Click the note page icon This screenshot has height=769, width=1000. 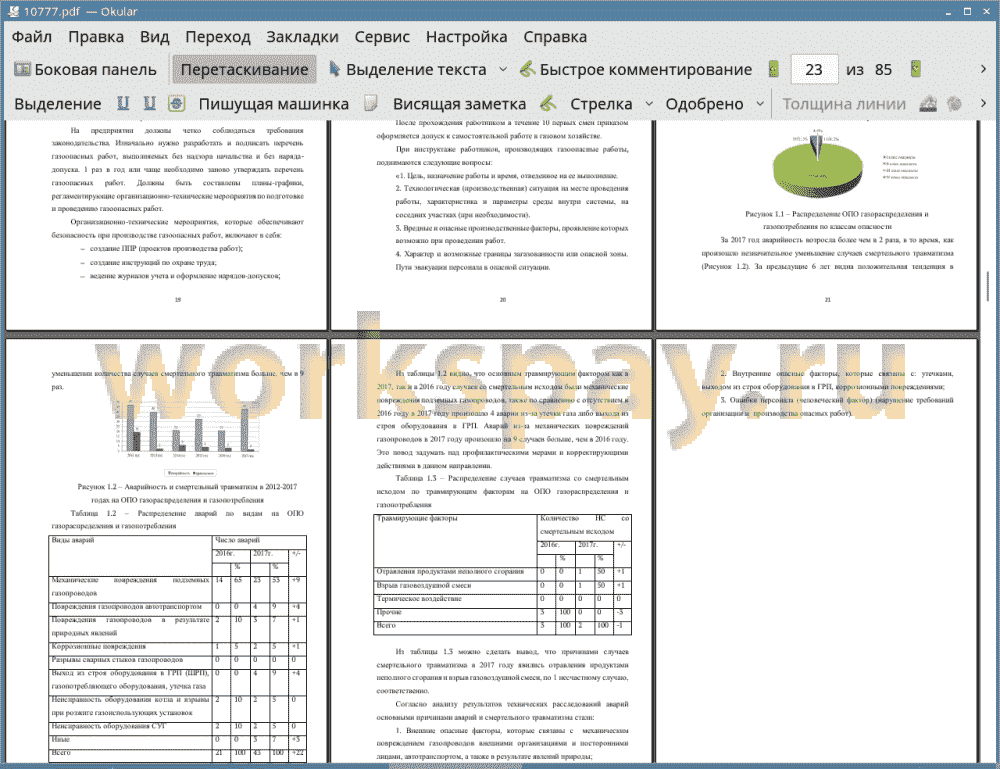371,103
